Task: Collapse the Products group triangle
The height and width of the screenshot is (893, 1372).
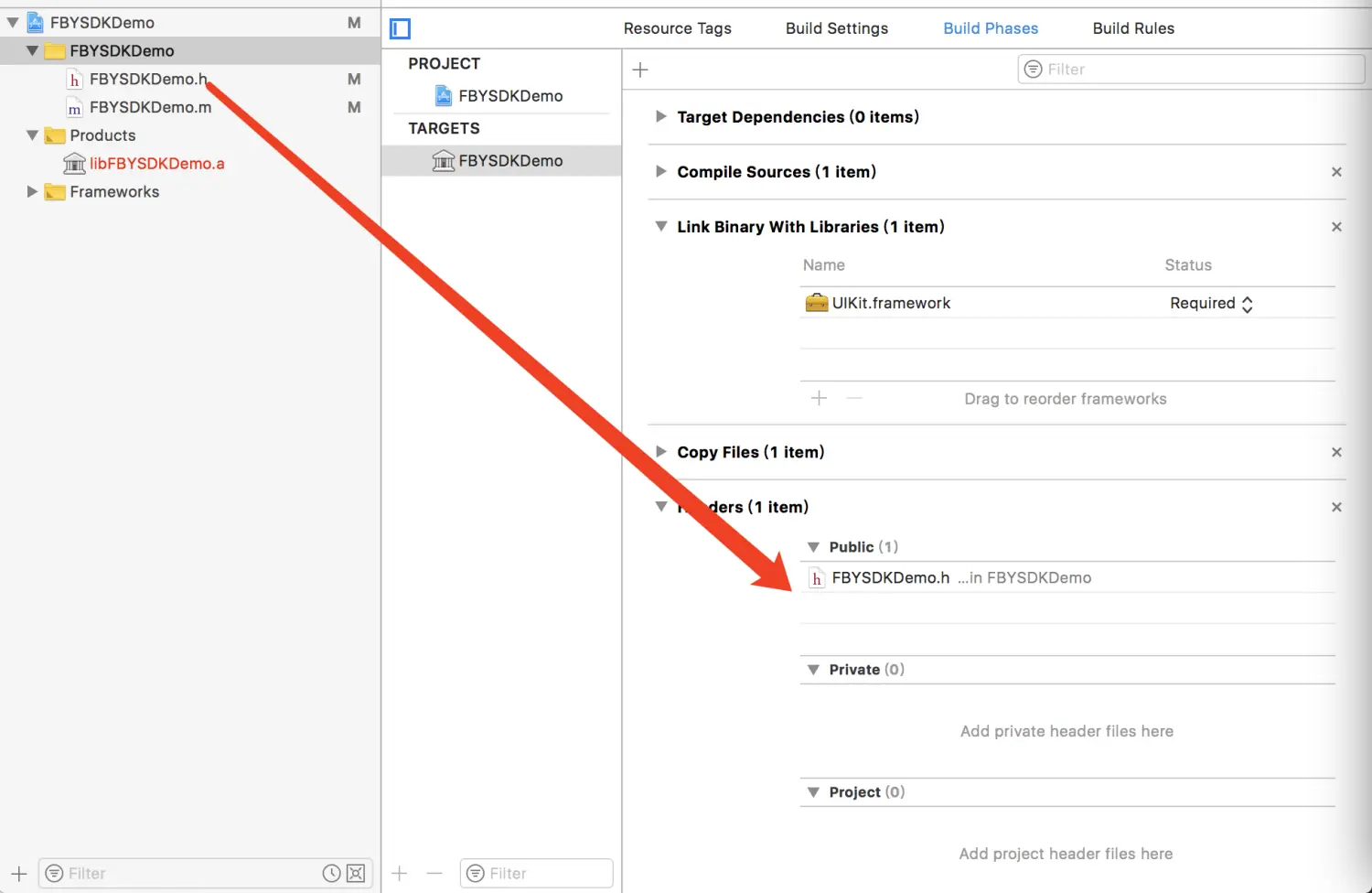Action: click(x=32, y=135)
